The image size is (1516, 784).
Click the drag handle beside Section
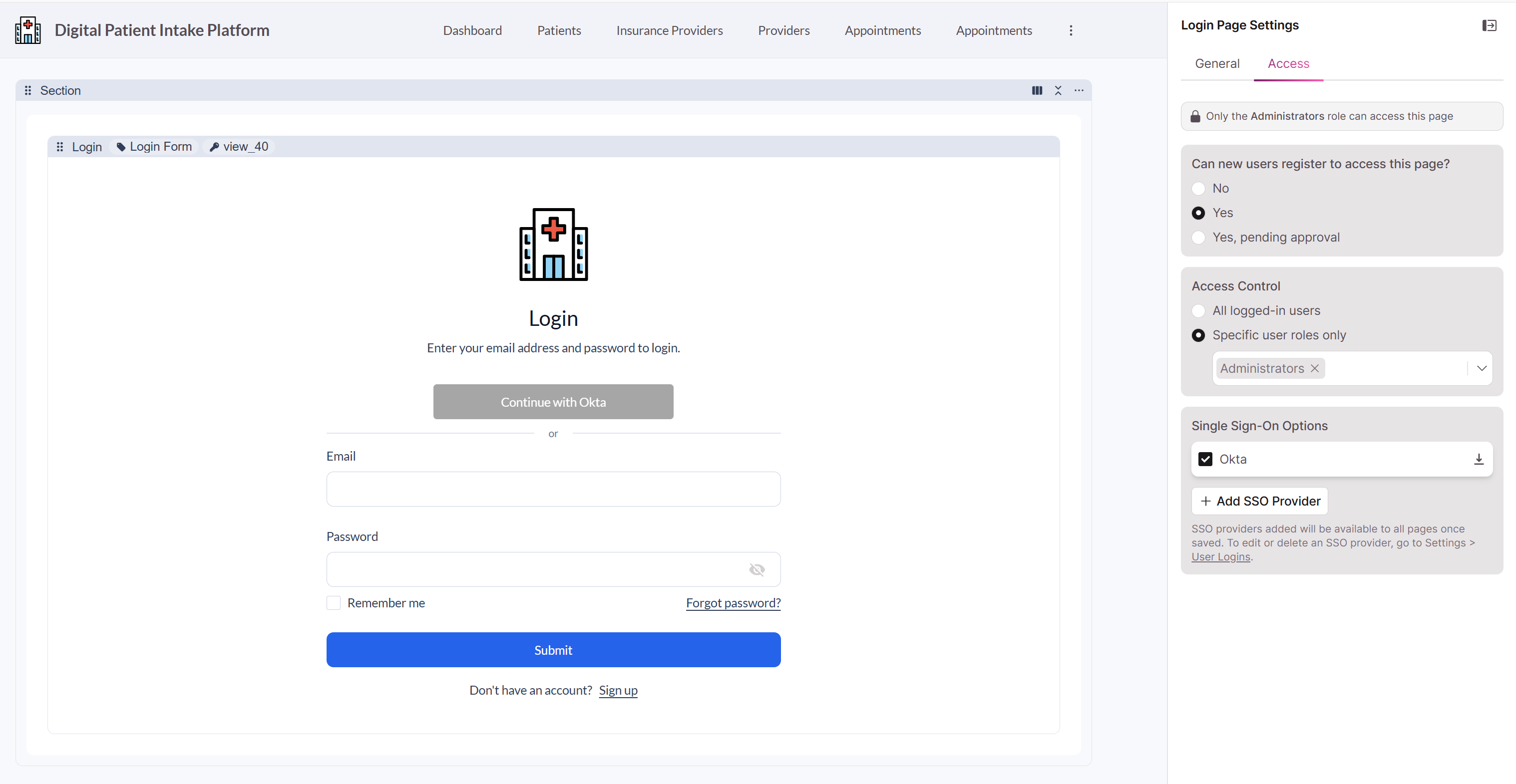click(x=27, y=90)
